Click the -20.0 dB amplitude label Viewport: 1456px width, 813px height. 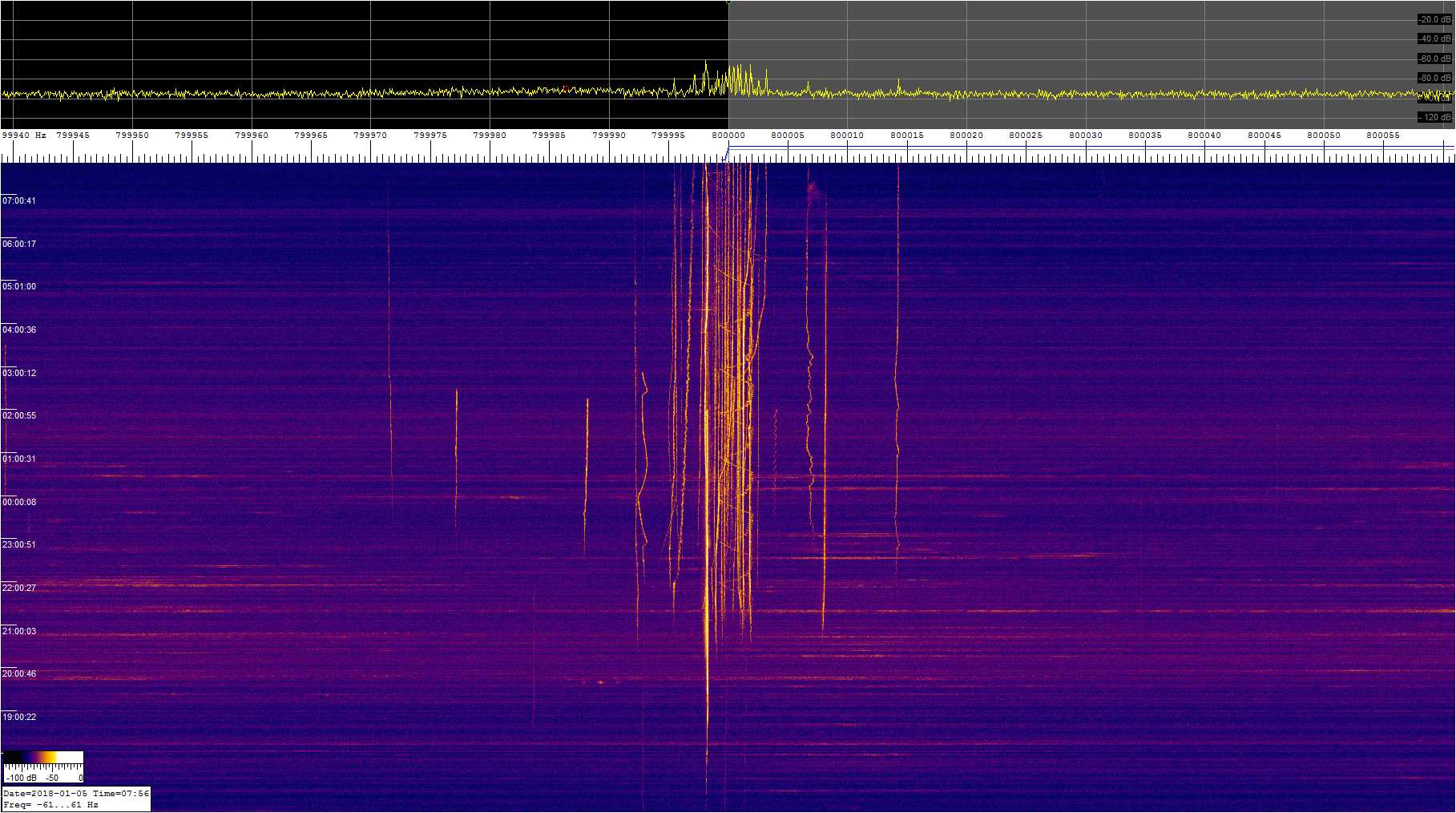tap(1434, 19)
